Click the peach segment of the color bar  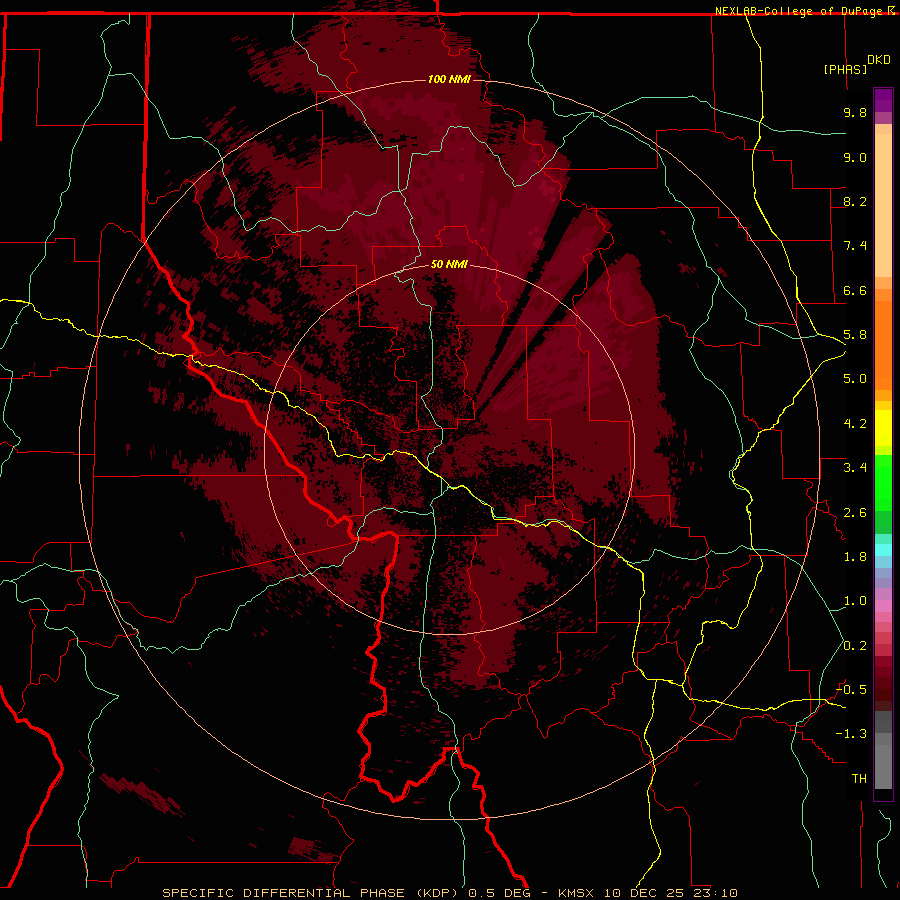pyautogui.click(x=883, y=205)
